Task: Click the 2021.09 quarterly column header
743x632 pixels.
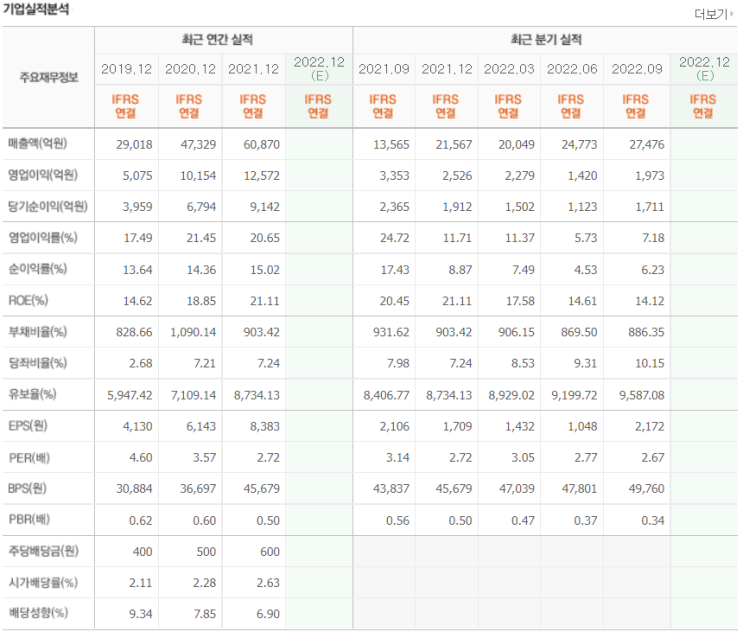Action: pyautogui.click(x=383, y=69)
